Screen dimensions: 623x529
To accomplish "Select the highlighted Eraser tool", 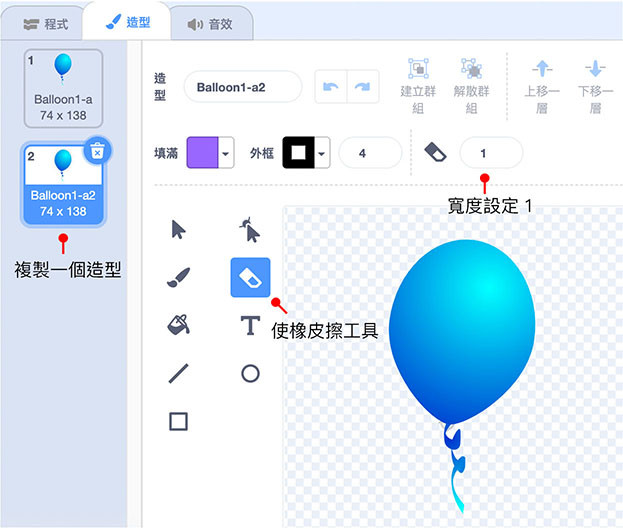I will (x=250, y=277).
